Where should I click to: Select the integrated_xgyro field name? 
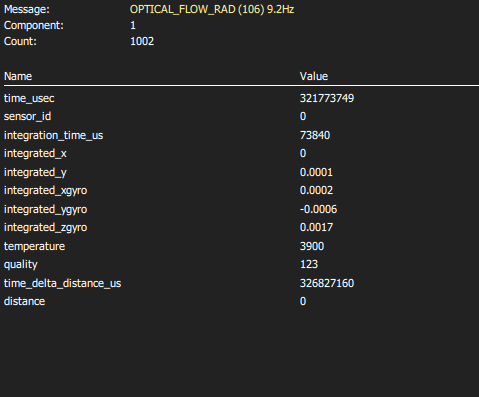pyautogui.click(x=45, y=190)
